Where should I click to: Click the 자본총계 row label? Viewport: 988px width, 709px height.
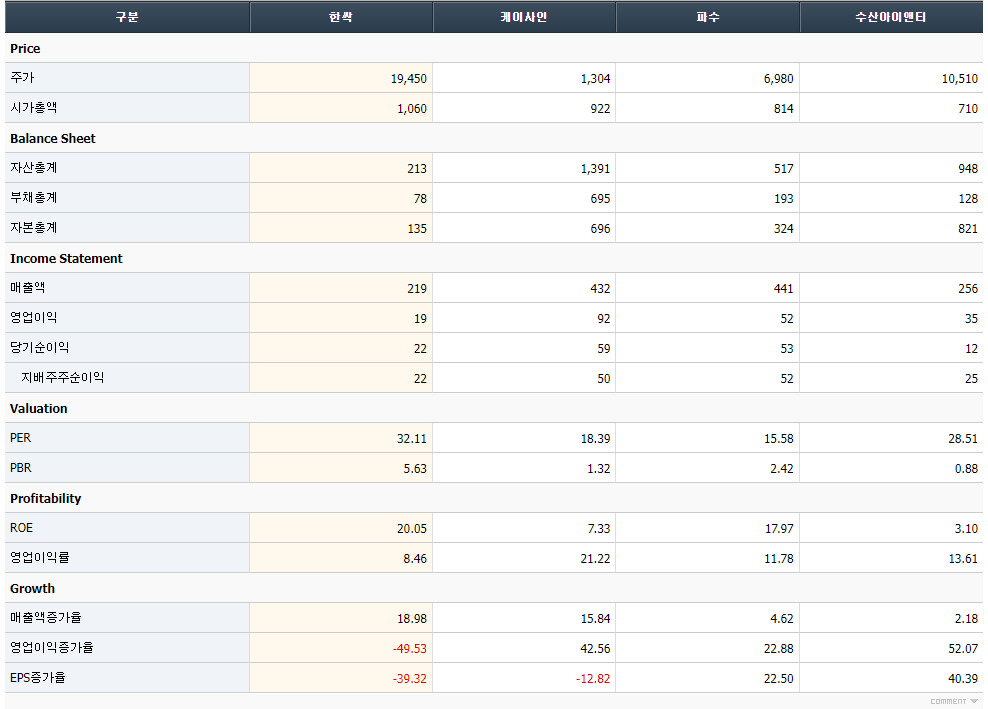tap(33, 228)
